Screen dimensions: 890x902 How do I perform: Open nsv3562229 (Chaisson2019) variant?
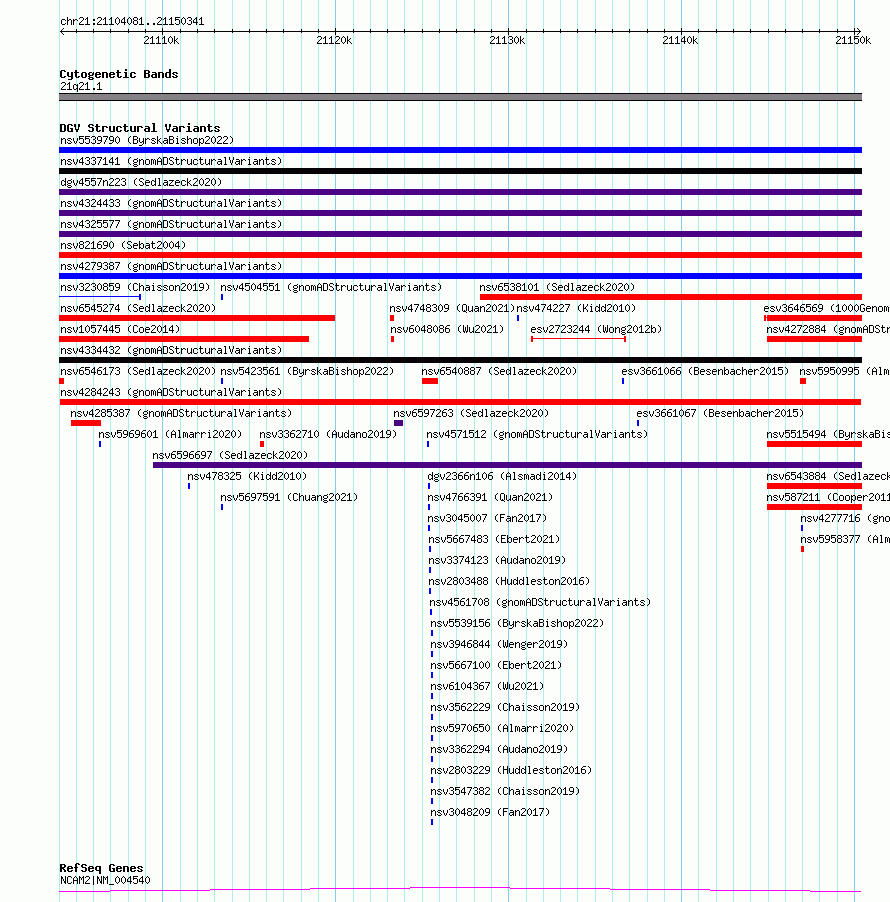[x=505, y=708]
